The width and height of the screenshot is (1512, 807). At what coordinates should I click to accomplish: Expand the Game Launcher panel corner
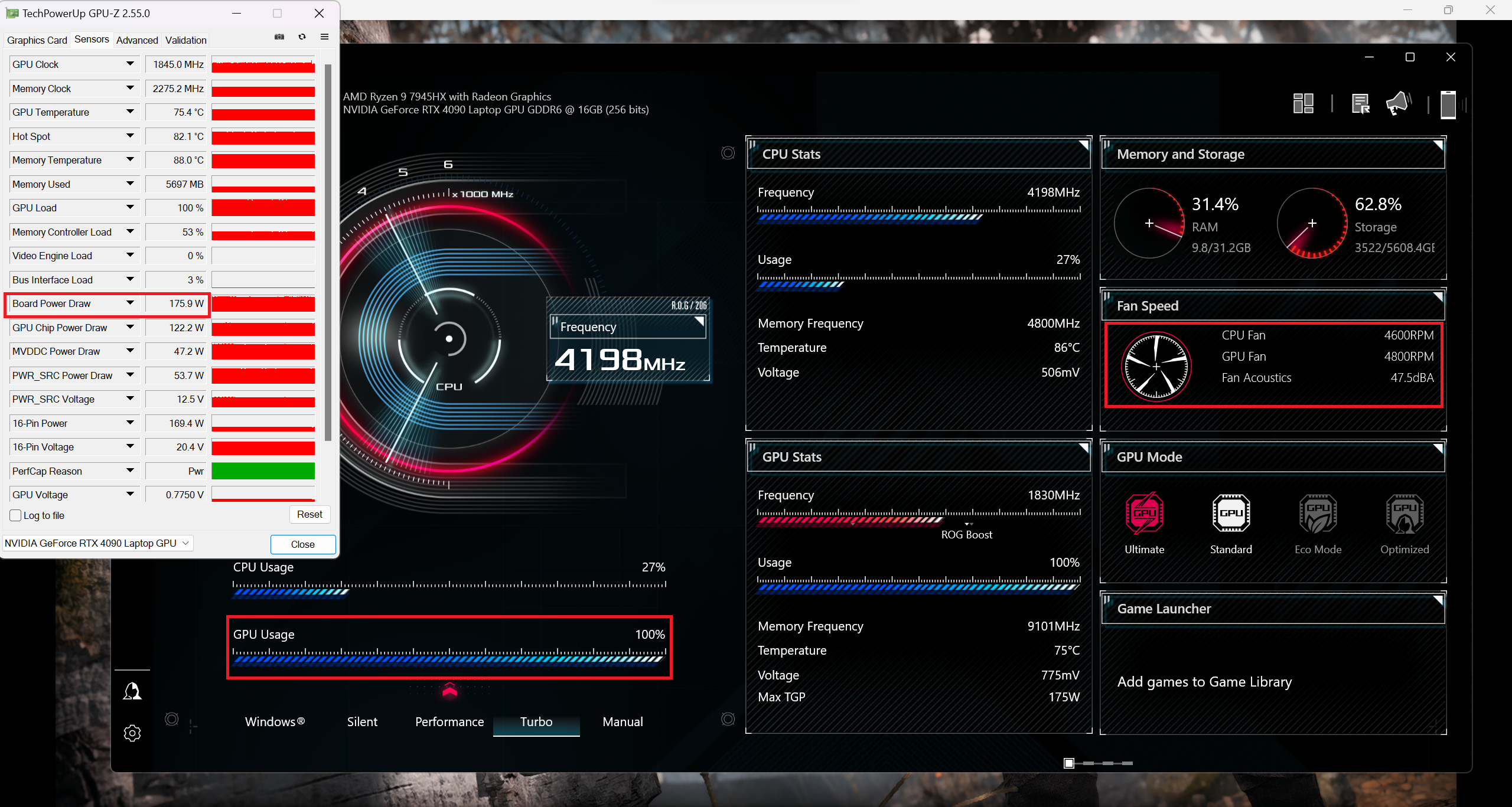click(1438, 599)
